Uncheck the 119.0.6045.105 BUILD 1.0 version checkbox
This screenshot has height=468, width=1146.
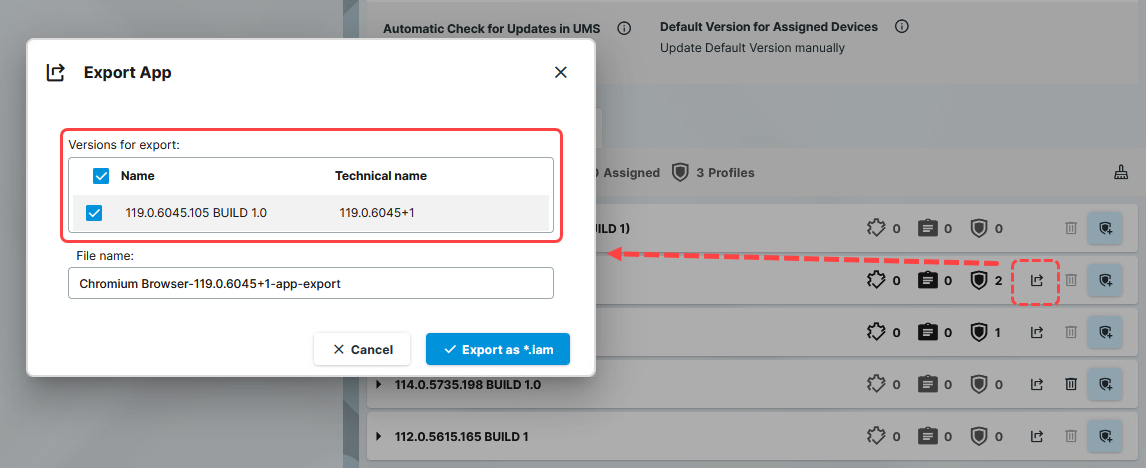pos(94,213)
